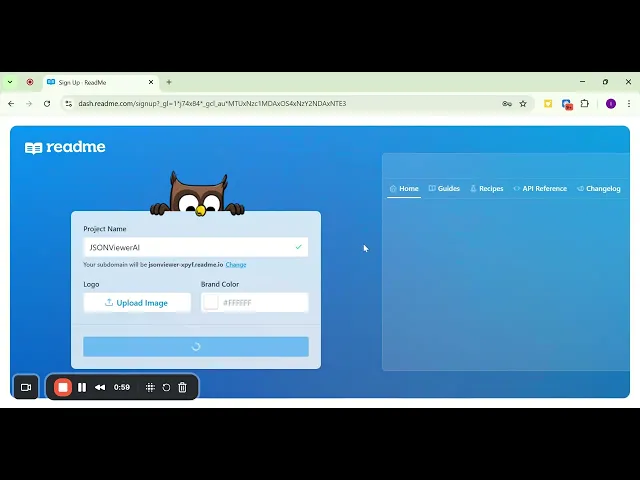Toggle the camera icon in recorder
The width and height of the screenshot is (640, 480).
[26, 387]
